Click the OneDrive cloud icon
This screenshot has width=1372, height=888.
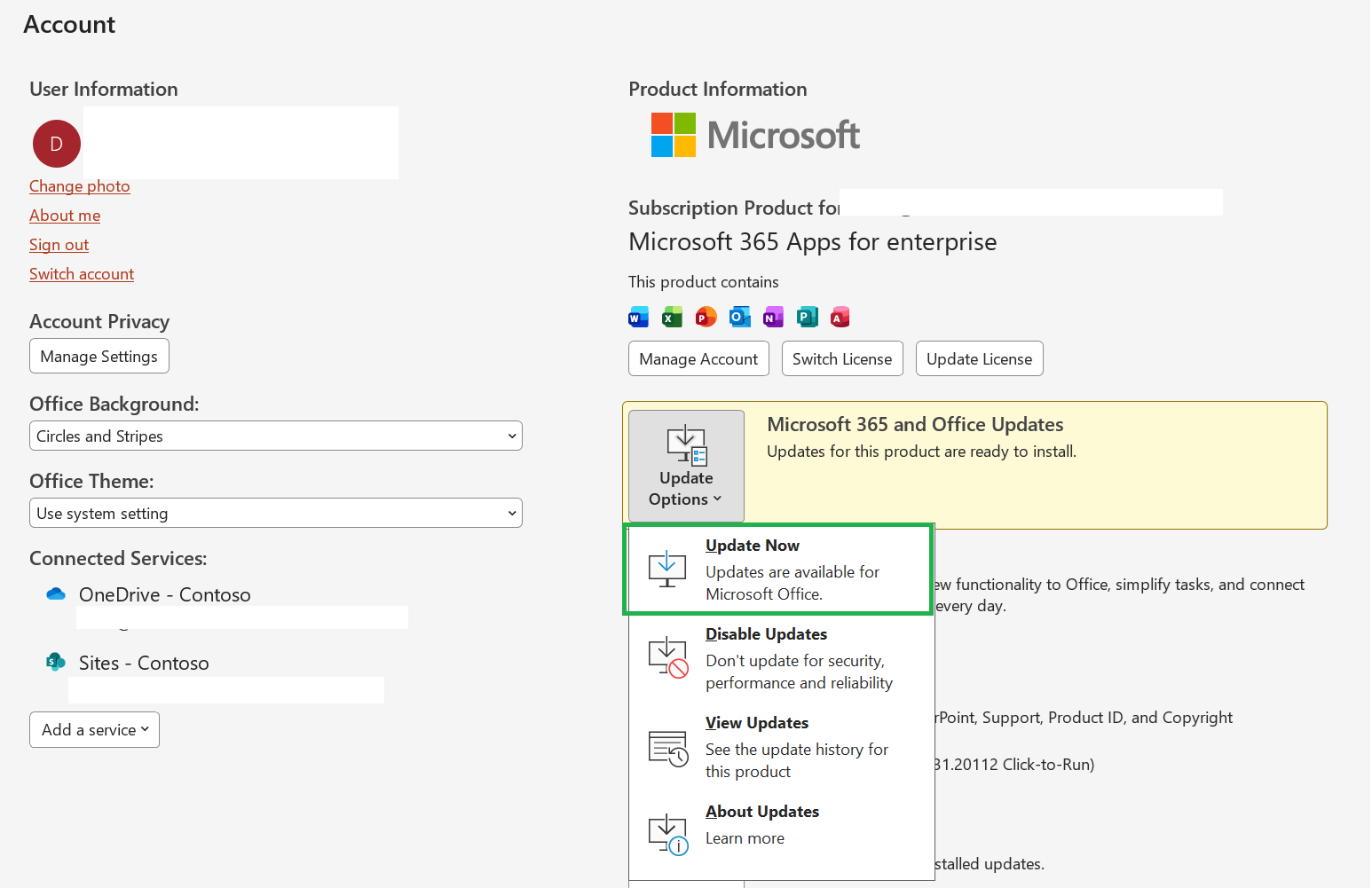pos(56,593)
